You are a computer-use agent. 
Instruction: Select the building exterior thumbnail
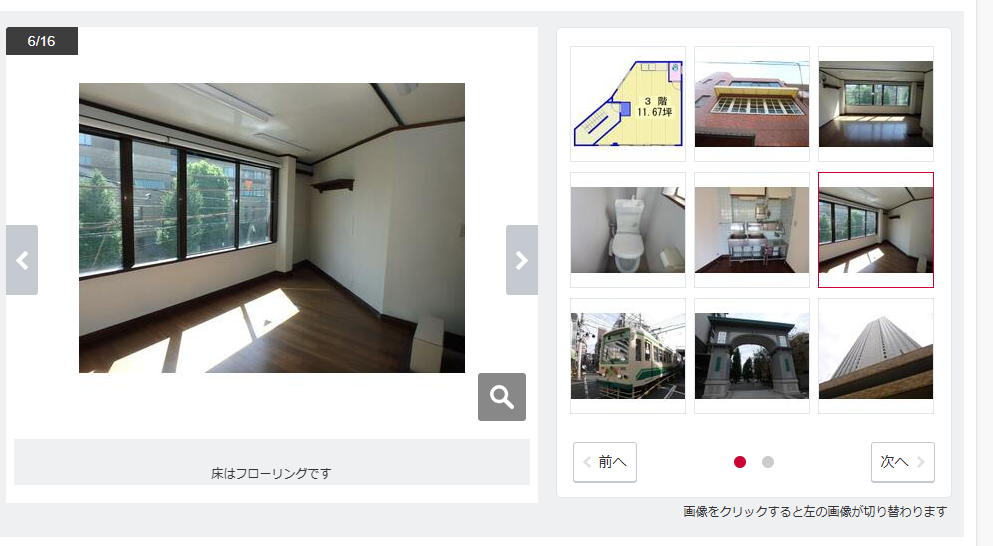pos(752,104)
